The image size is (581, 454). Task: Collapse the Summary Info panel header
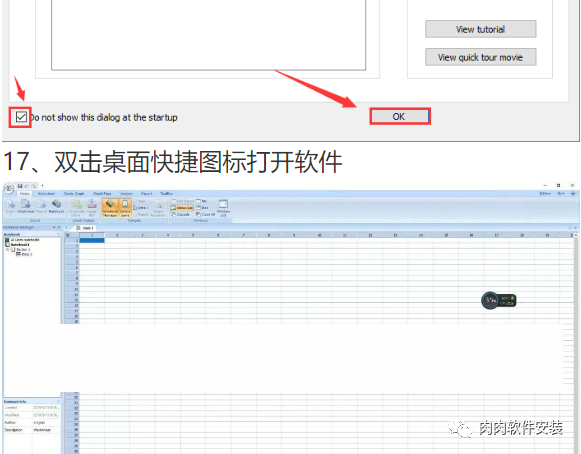pyautogui.click(x=58, y=401)
